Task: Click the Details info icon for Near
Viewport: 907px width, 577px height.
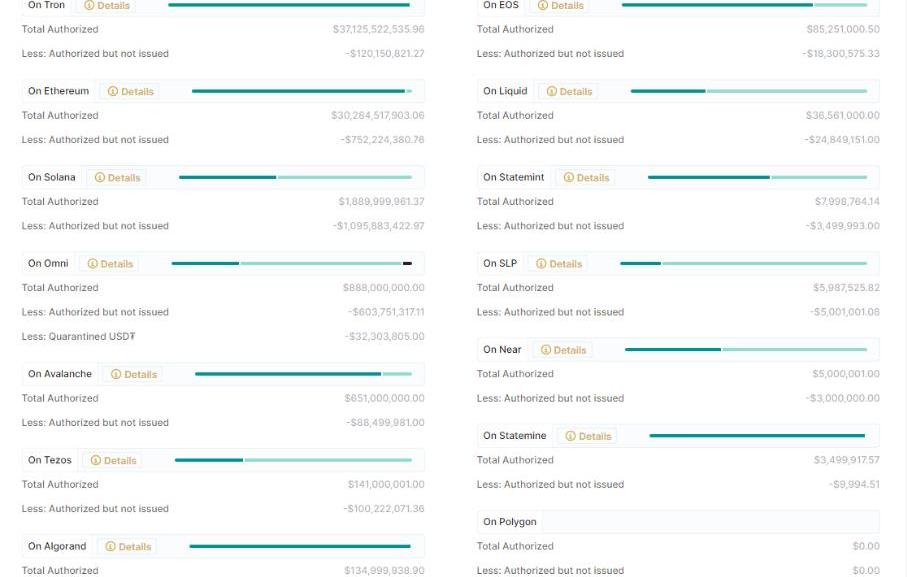Action: [x=545, y=350]
